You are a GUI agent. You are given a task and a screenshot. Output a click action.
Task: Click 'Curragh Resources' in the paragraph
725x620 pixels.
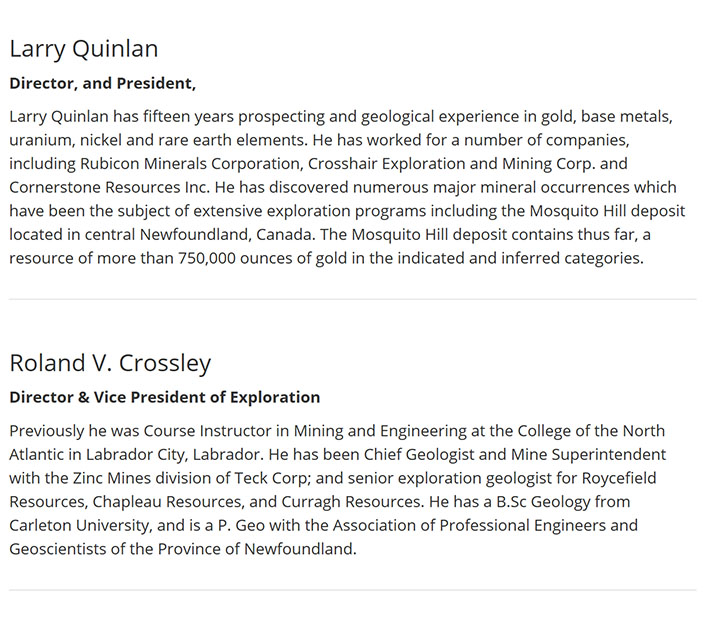pyautogui.click(x=352, y=502)
